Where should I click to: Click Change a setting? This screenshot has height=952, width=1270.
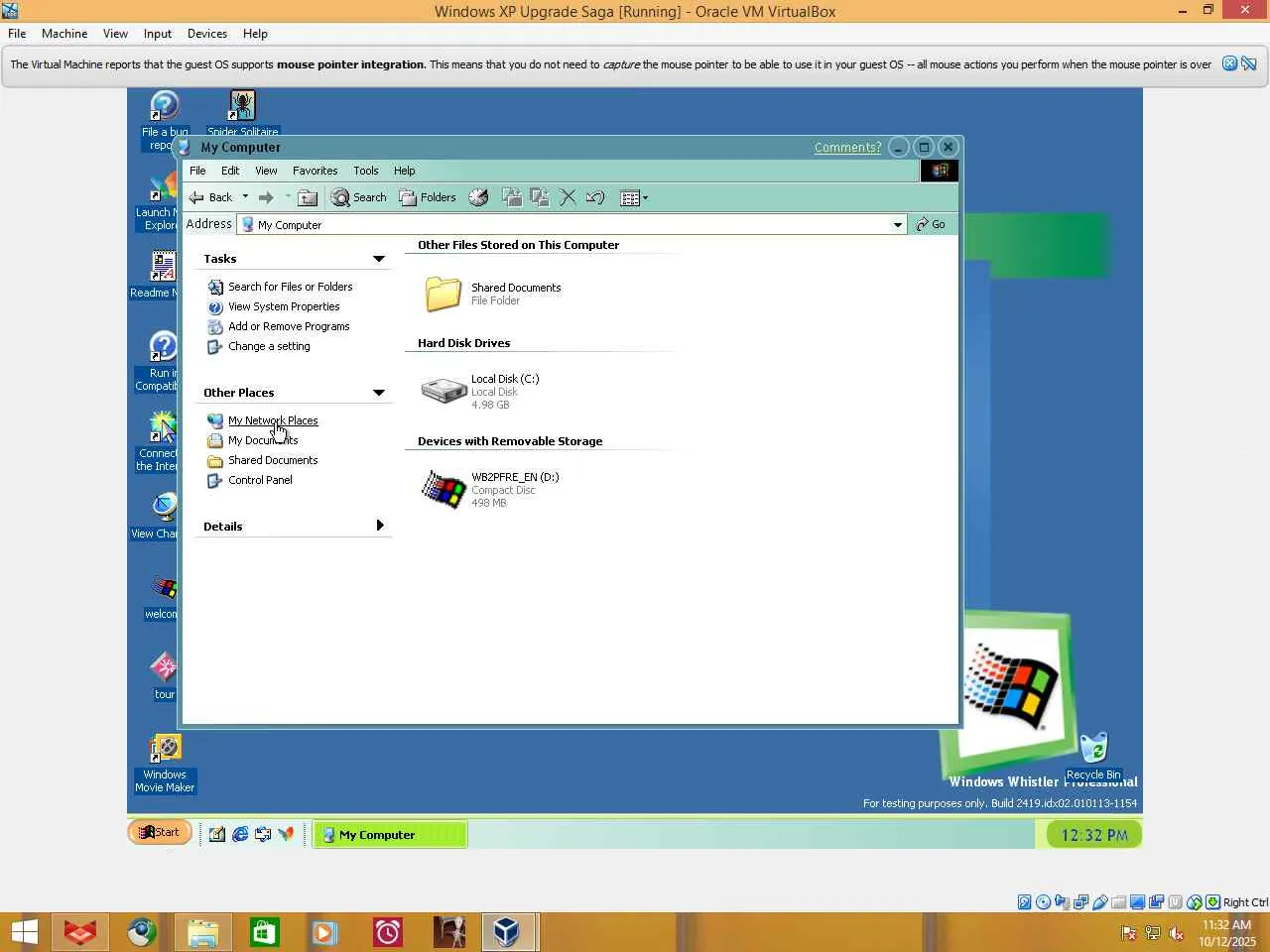(269, 346)
